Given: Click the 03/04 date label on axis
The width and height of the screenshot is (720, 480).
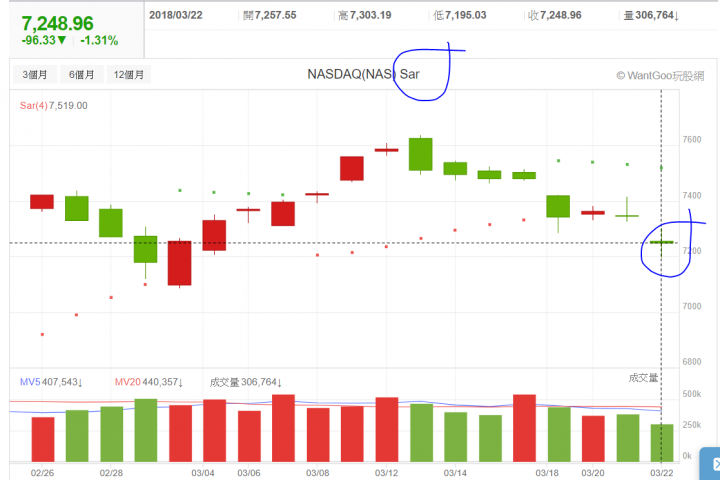Looking at the screenshot, I should pos(202,473).
